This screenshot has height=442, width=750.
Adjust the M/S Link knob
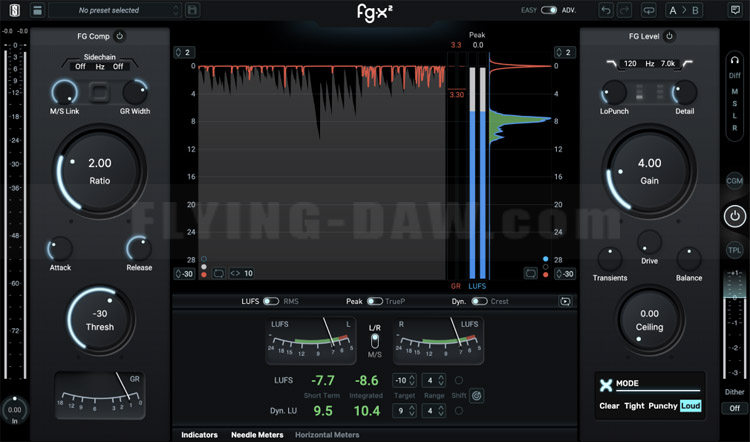click(x=65, y=92)
